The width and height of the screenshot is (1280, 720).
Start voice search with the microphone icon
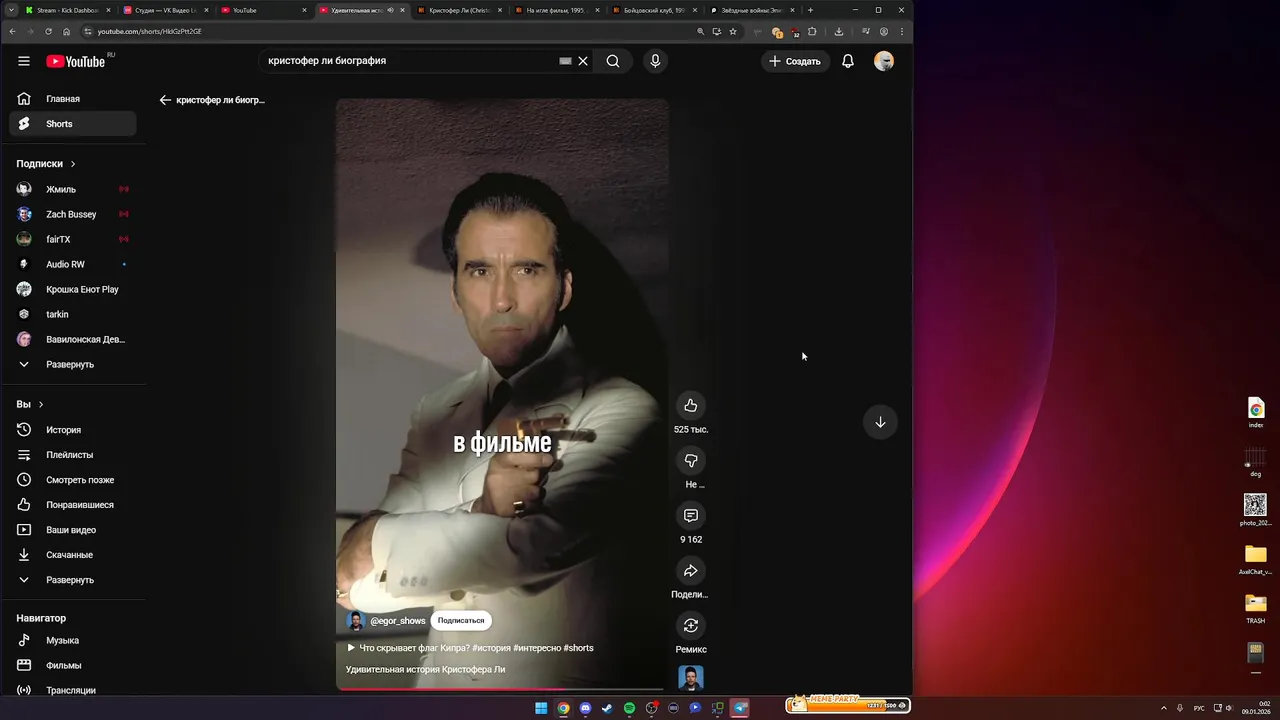655,61
